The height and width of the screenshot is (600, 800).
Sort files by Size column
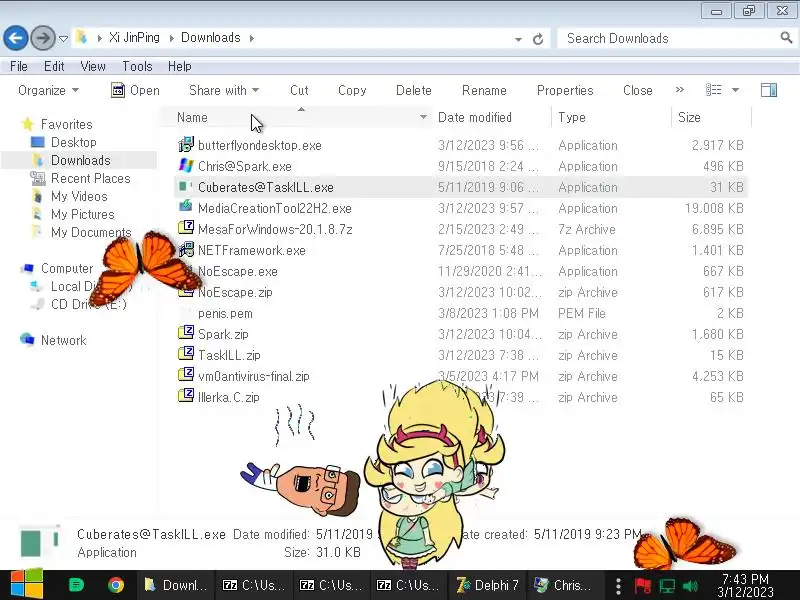point(689,117)
